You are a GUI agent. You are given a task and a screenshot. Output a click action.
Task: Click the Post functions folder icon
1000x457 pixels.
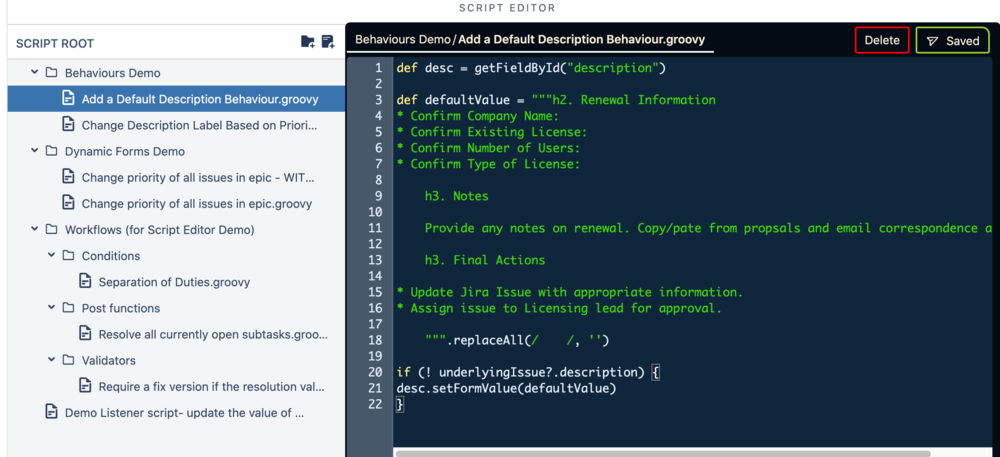68,308
